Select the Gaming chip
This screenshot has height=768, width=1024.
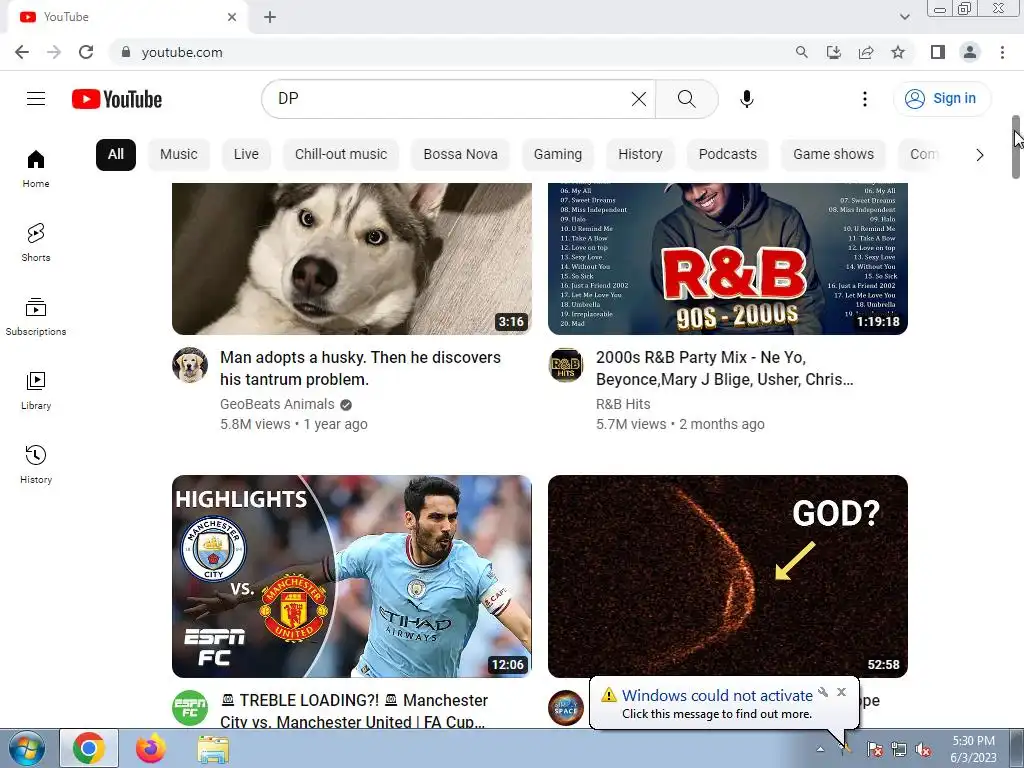coord(558,155)
